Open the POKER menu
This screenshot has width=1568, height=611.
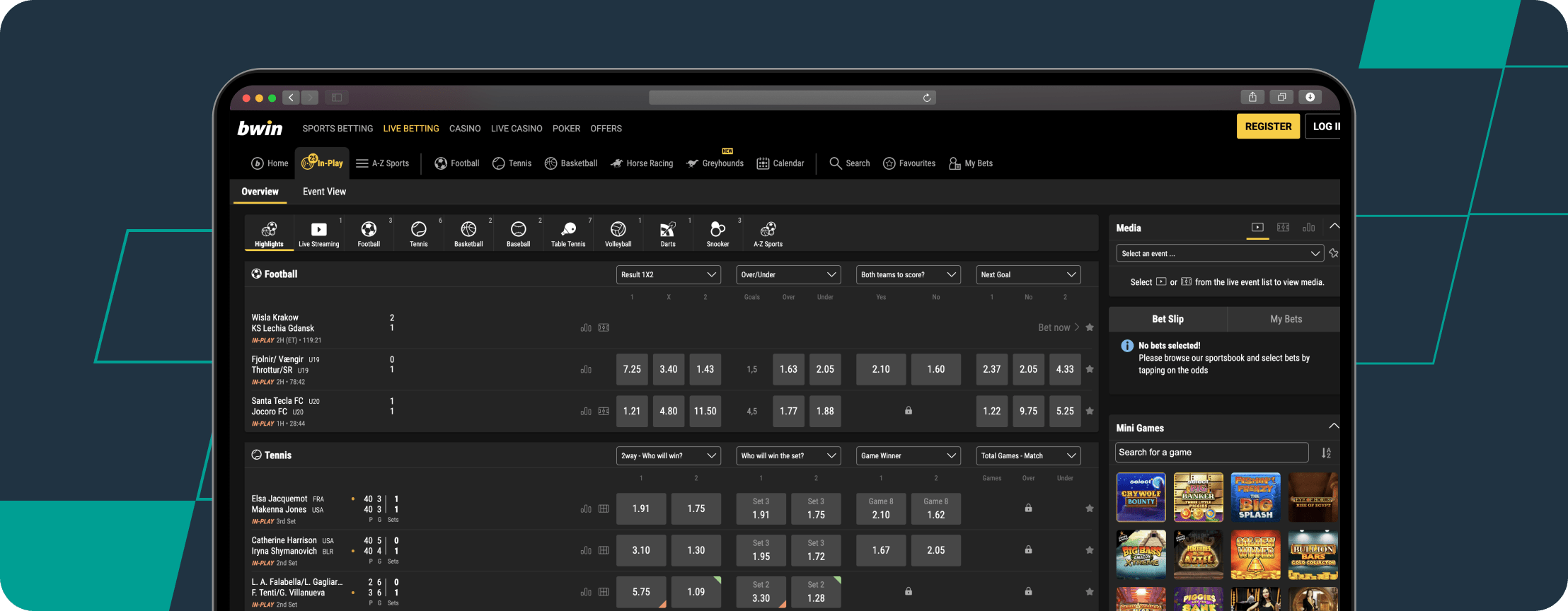pyautogui.click(x=566, y=129)
